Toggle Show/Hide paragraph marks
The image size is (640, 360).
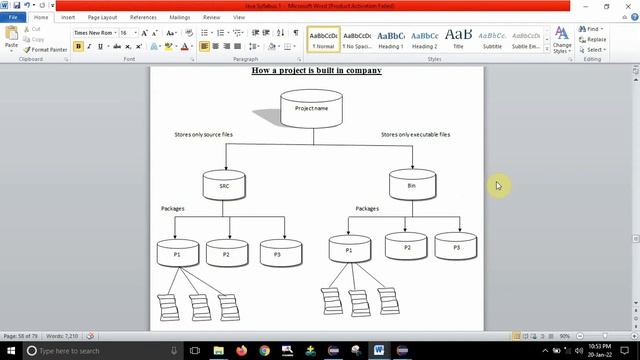[296, 33]
